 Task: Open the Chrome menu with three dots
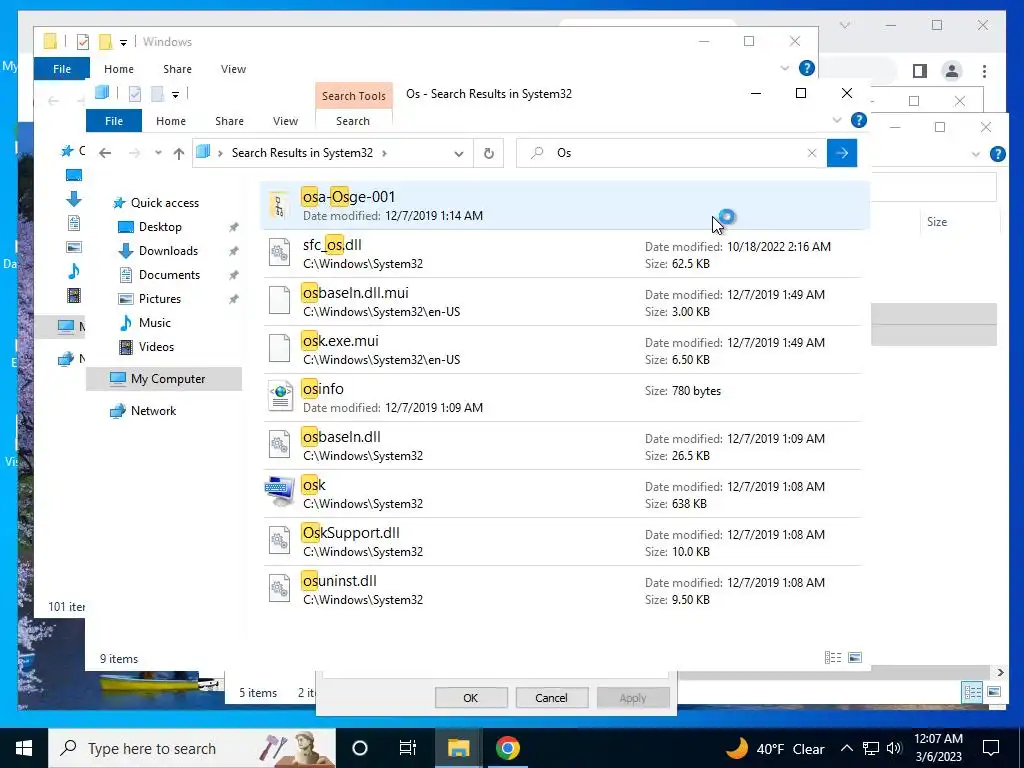click(x=984, y=71)
